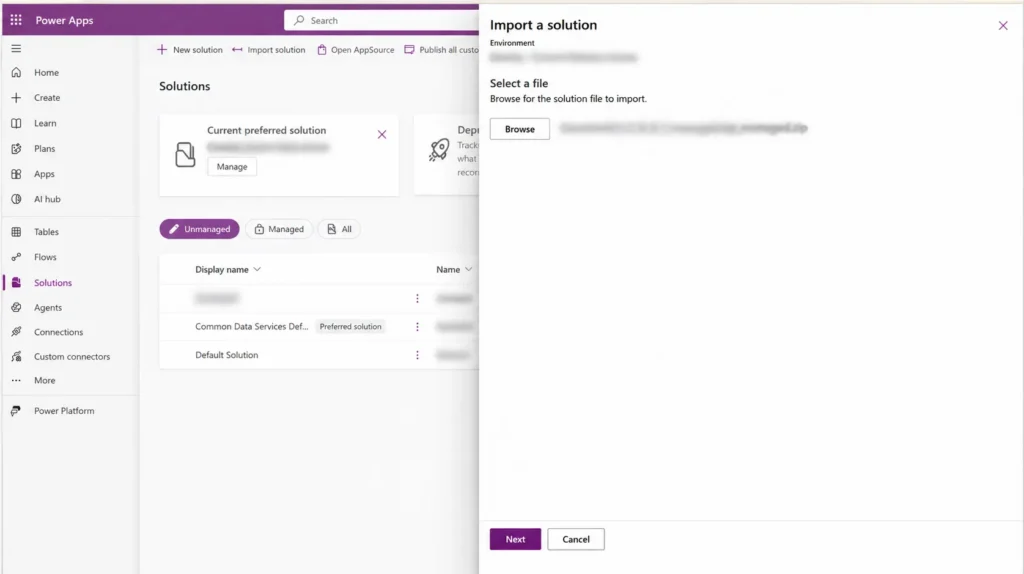The height and width of the screenshot is (574, 1024).
Task: Select the Unmanaged filter tab
Action: coord(199,229)
